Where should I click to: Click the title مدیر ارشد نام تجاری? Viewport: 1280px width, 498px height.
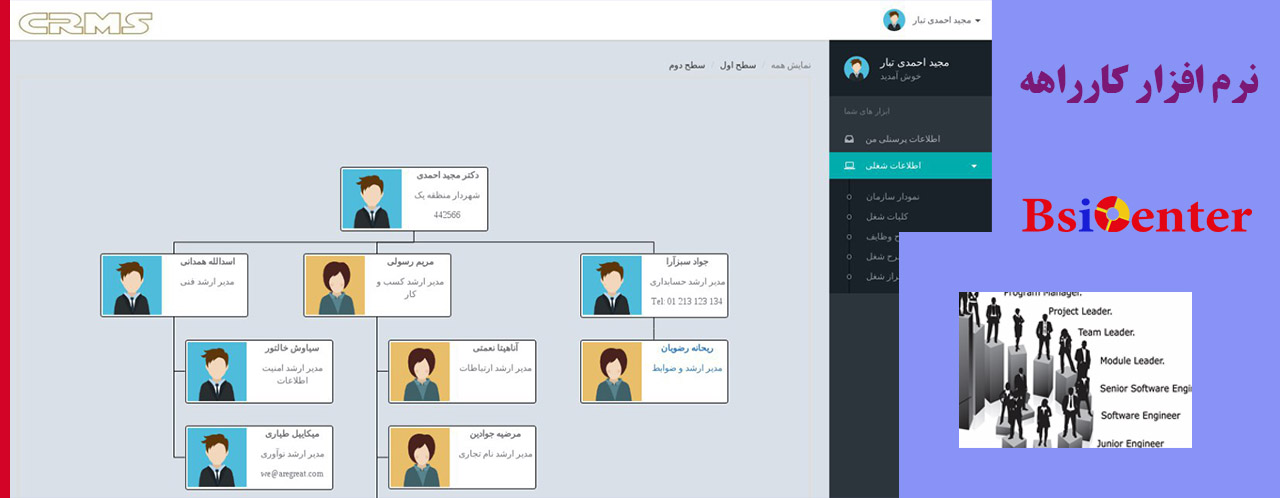click(495, 454)
